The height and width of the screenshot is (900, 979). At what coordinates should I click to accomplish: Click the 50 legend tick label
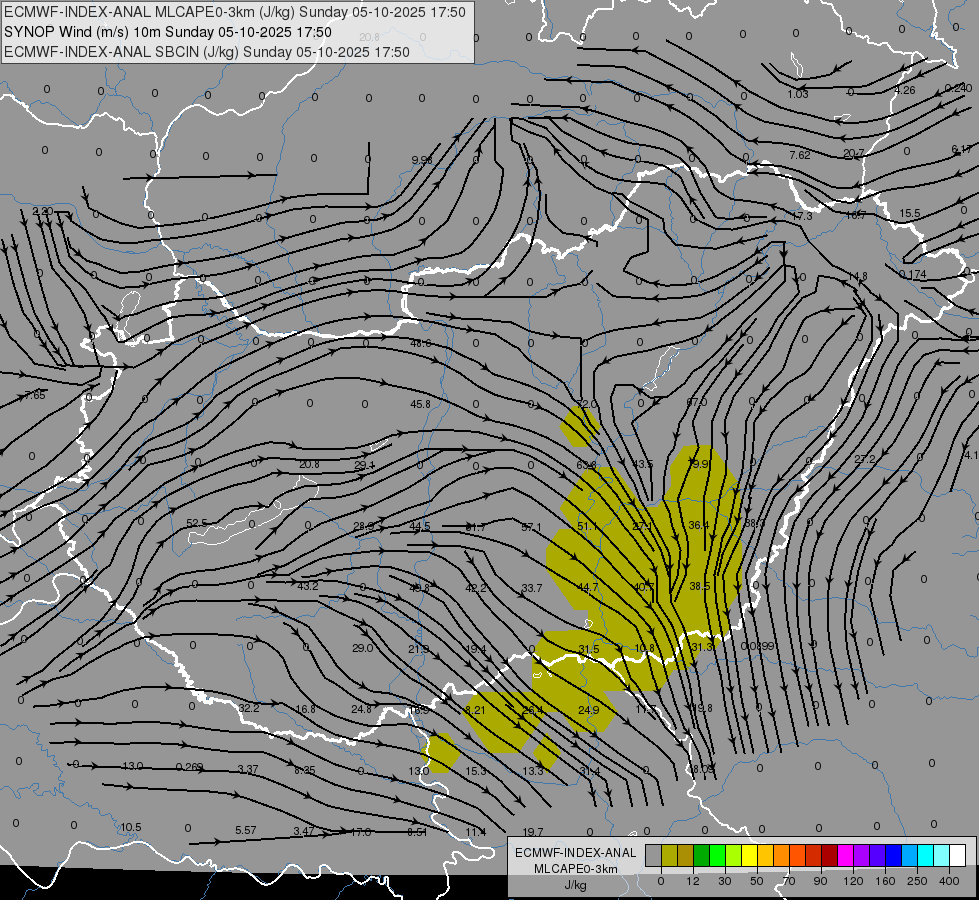757,881
